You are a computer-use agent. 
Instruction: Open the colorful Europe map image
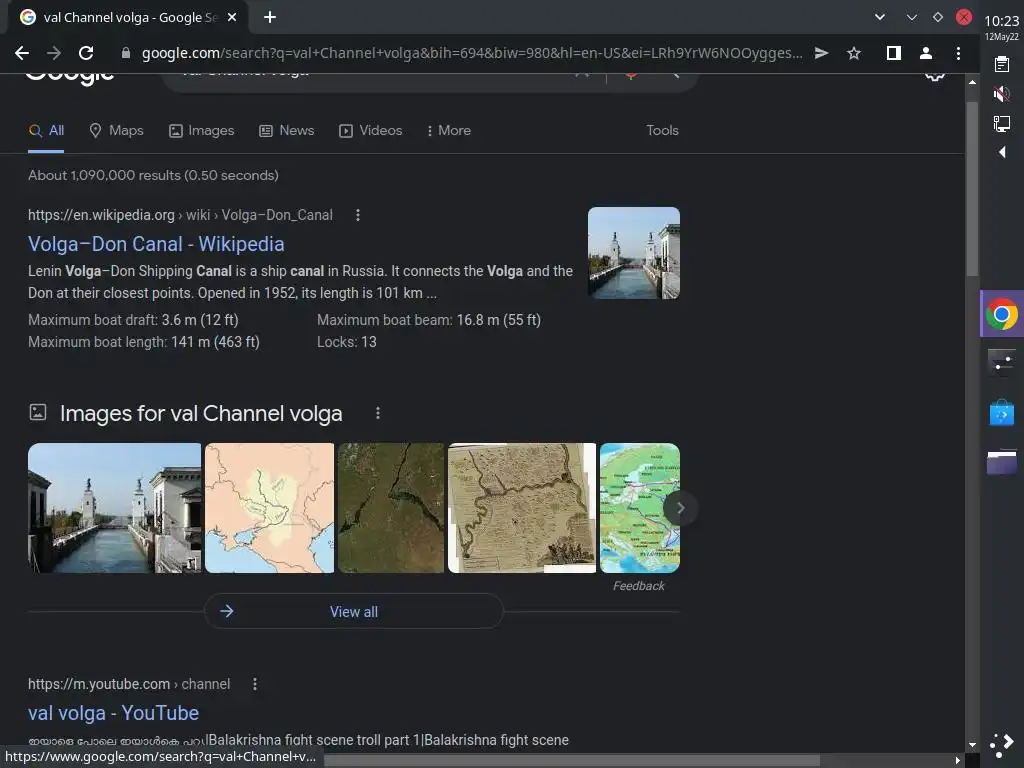[639, 507]
